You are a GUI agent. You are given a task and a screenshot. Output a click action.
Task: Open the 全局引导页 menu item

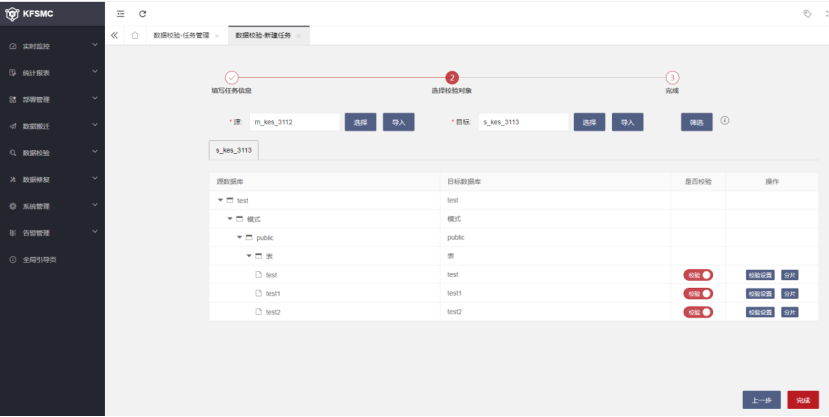[x=52, y=260]
